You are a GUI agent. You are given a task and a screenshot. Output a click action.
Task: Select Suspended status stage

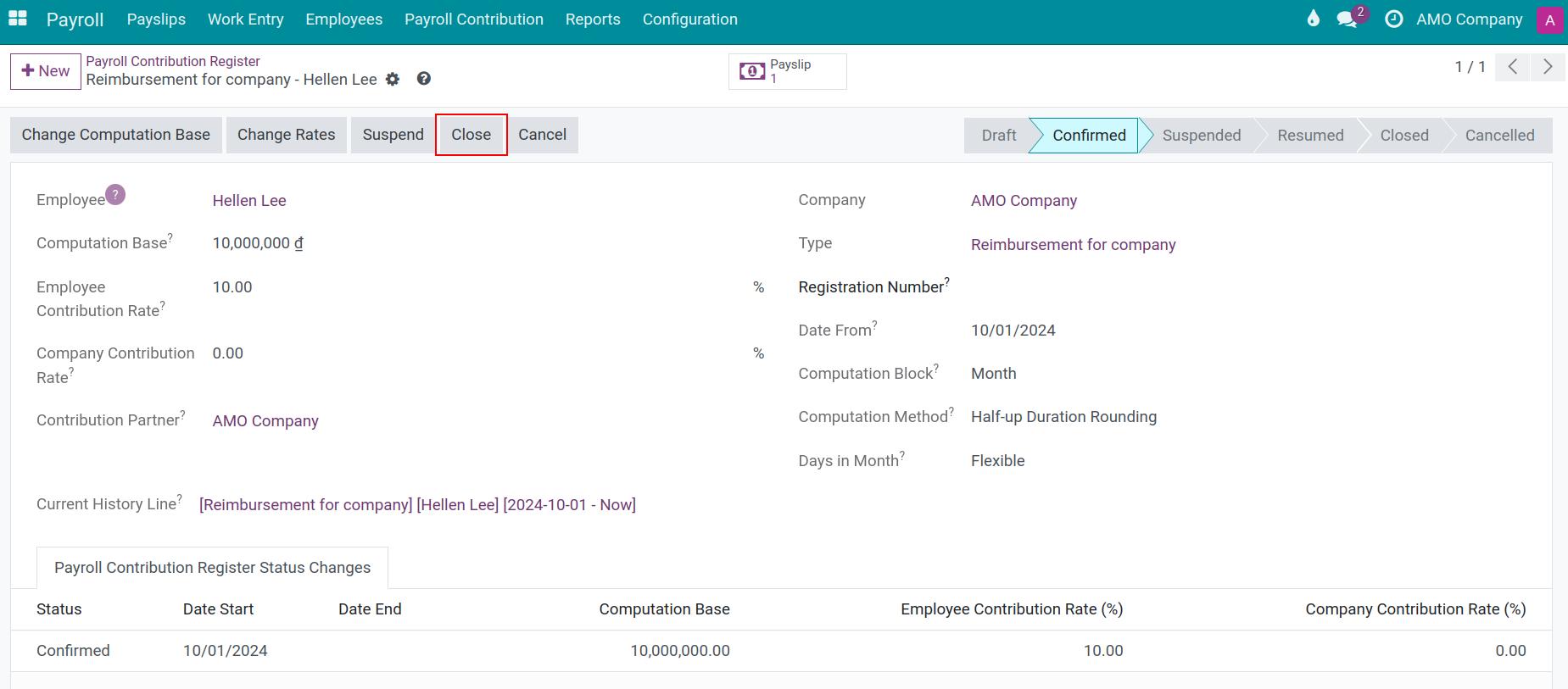click(x=1202, y=136)
